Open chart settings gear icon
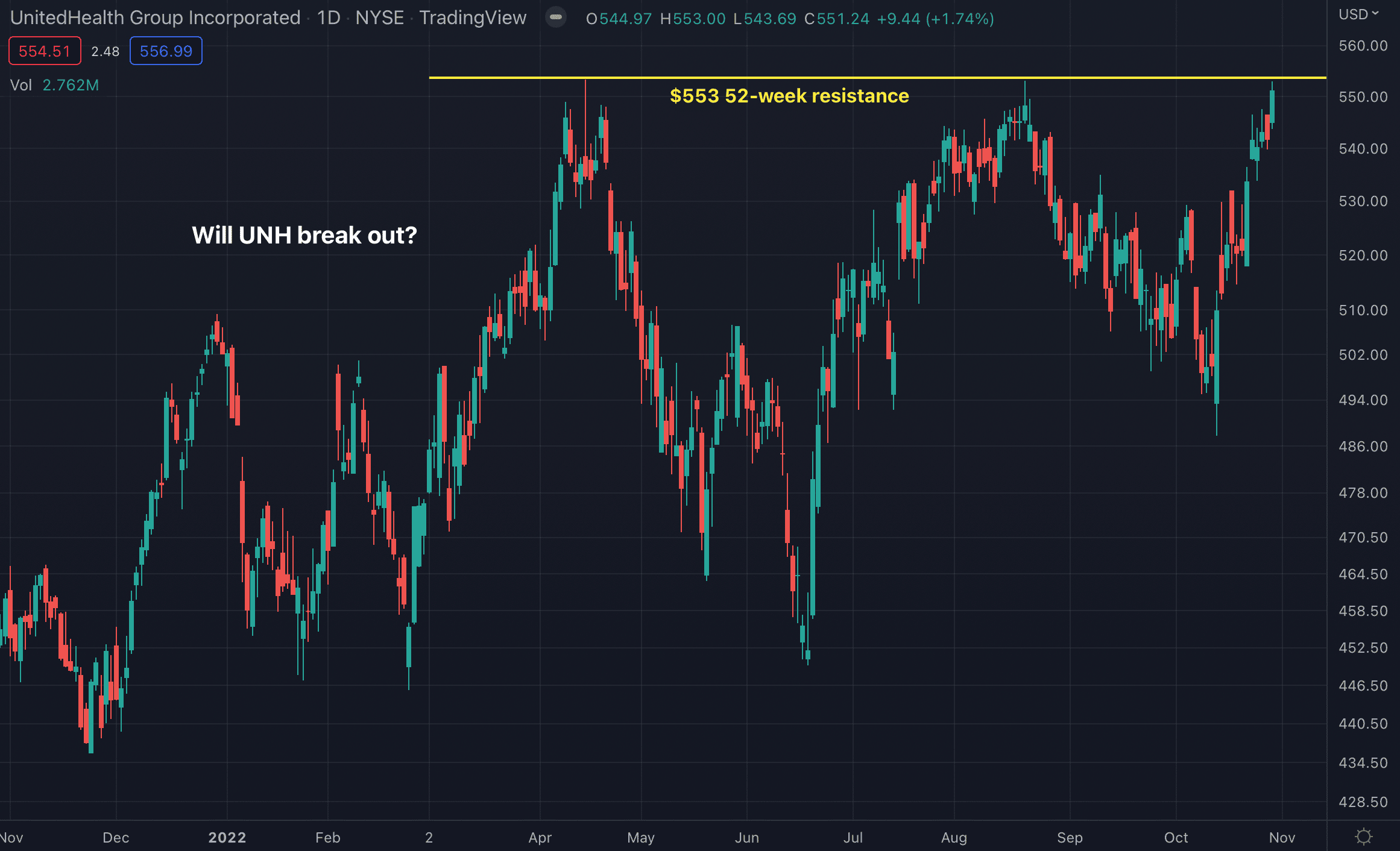 pyautogui.click(x=1363, y=837)
